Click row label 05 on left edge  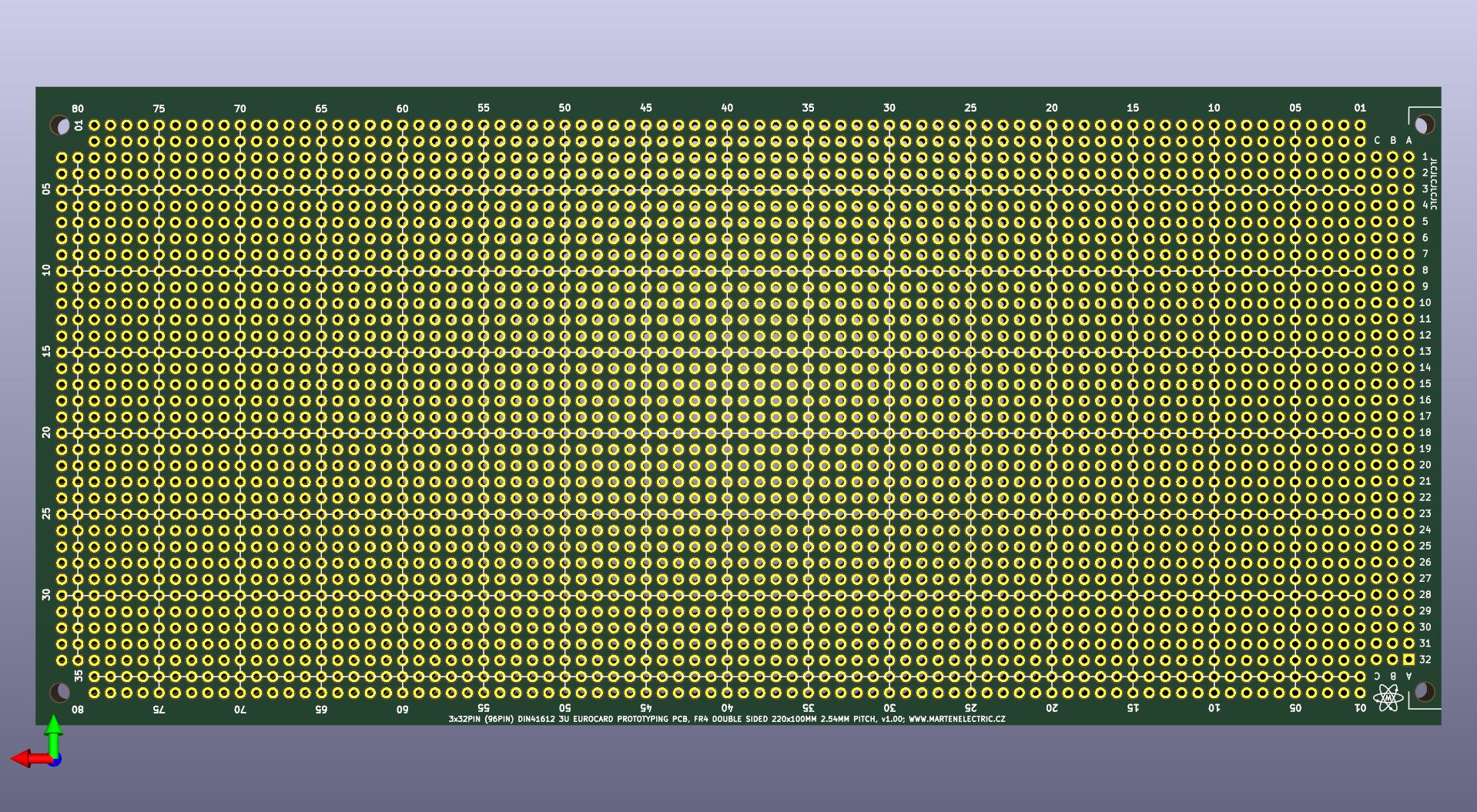[x=47, y=189]
